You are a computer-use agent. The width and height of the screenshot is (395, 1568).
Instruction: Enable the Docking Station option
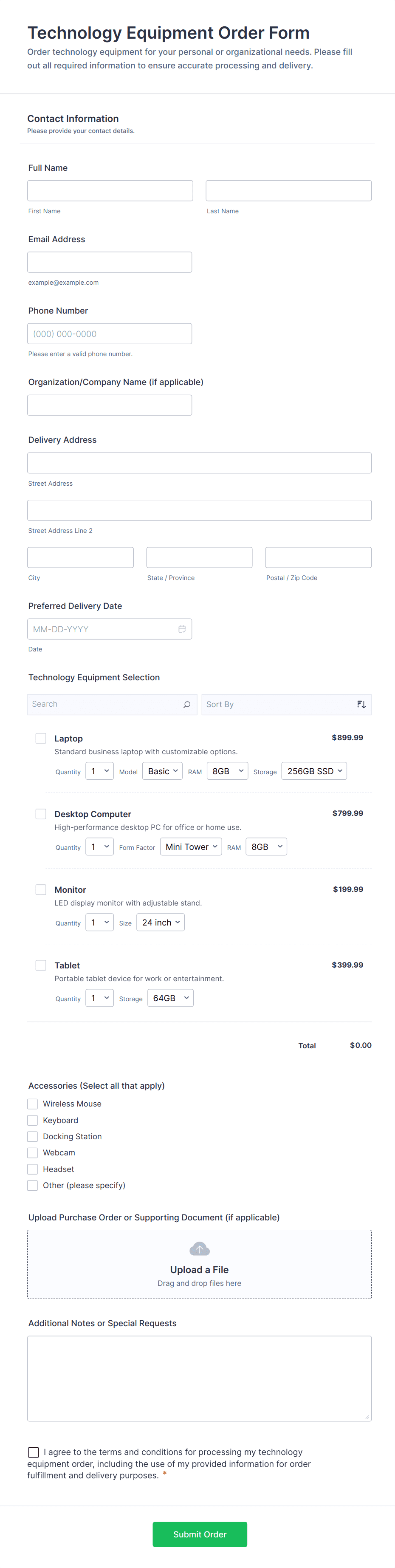[32, 1136]
